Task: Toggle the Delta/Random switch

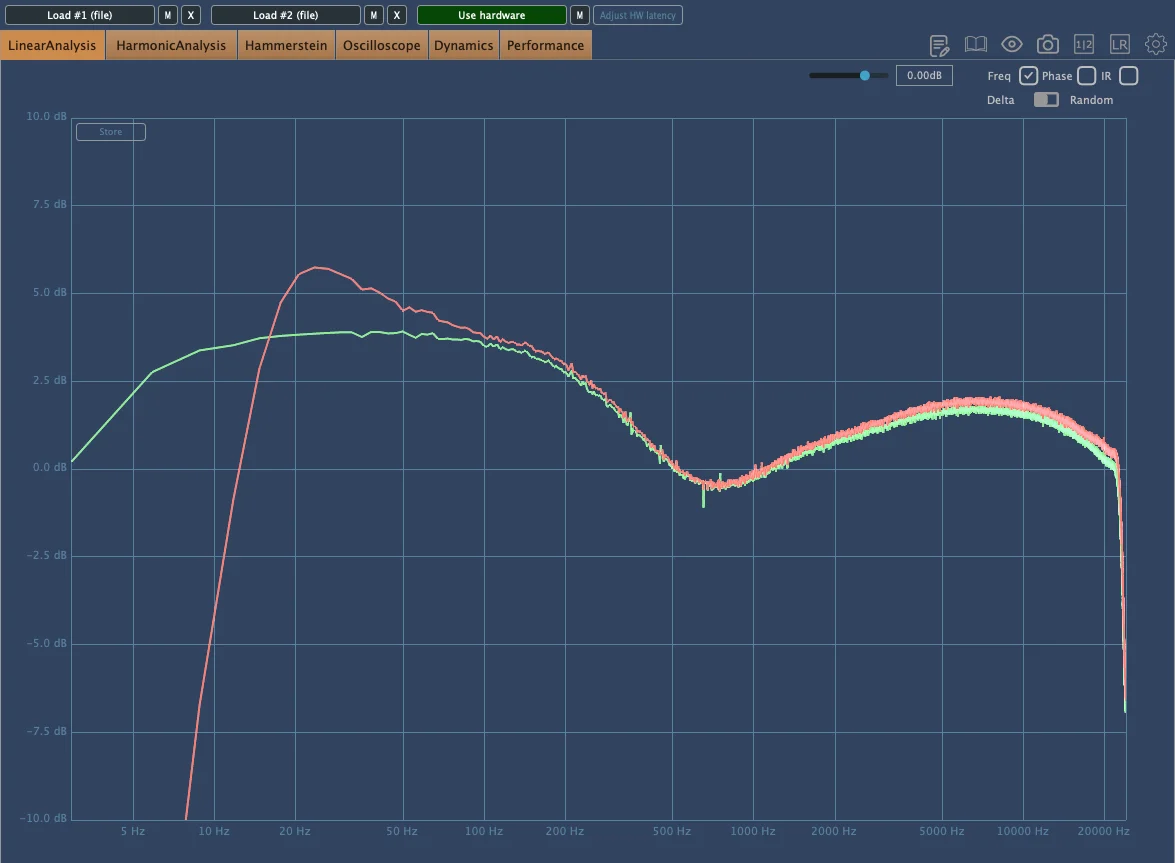Action: (x=1046, y=100)
